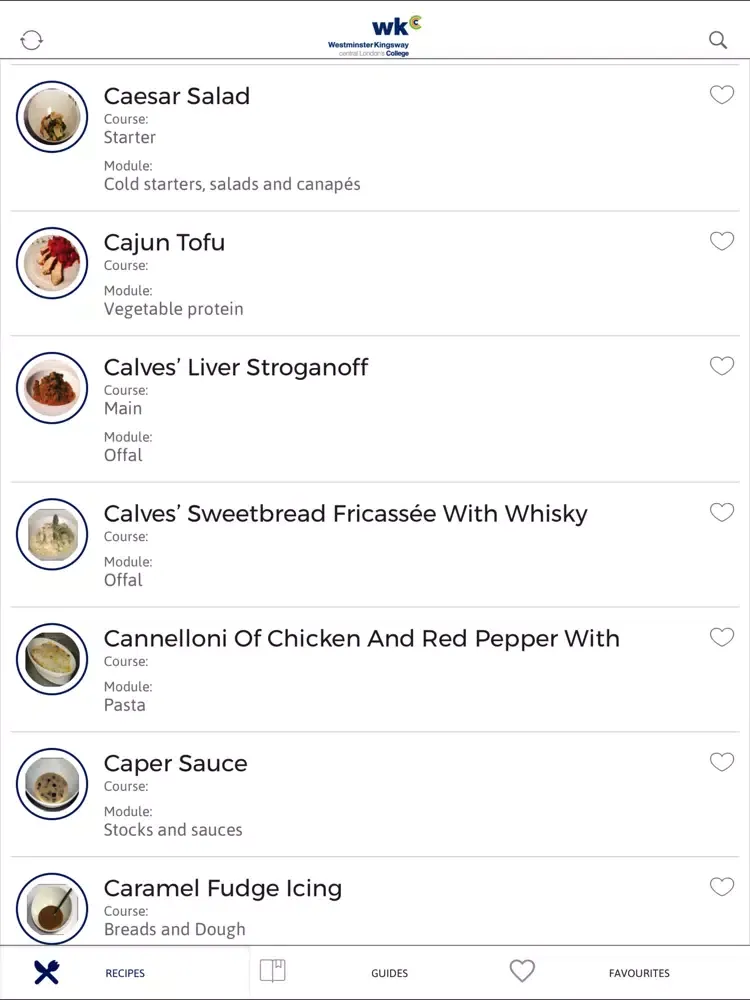Favourite Calves' Liver Stroganoff with heart
The height and width of the screenshot is (1000, 750).
[x=722, y=366]
